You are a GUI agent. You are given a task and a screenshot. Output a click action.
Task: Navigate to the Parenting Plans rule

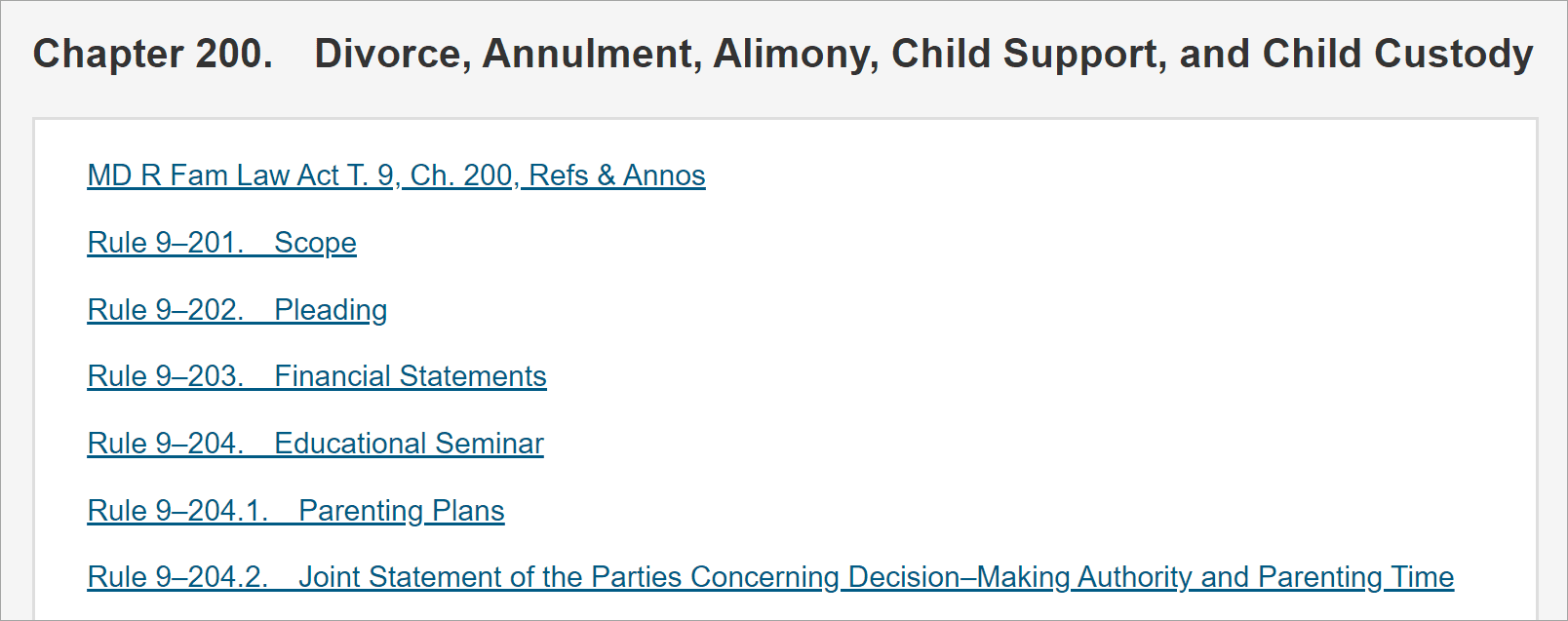coord(295,511)
